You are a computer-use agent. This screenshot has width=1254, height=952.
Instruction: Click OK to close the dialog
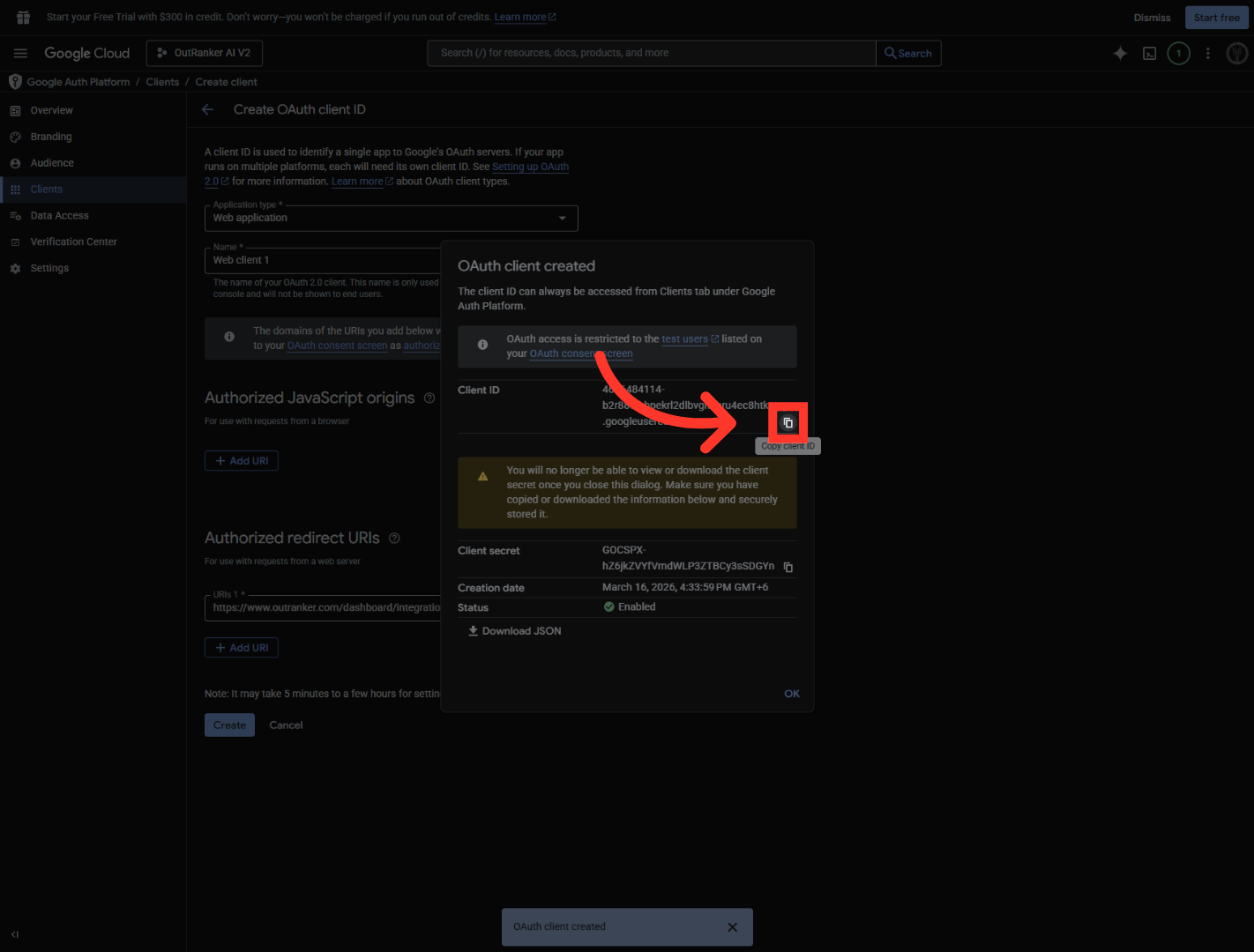tap(792, 694)
